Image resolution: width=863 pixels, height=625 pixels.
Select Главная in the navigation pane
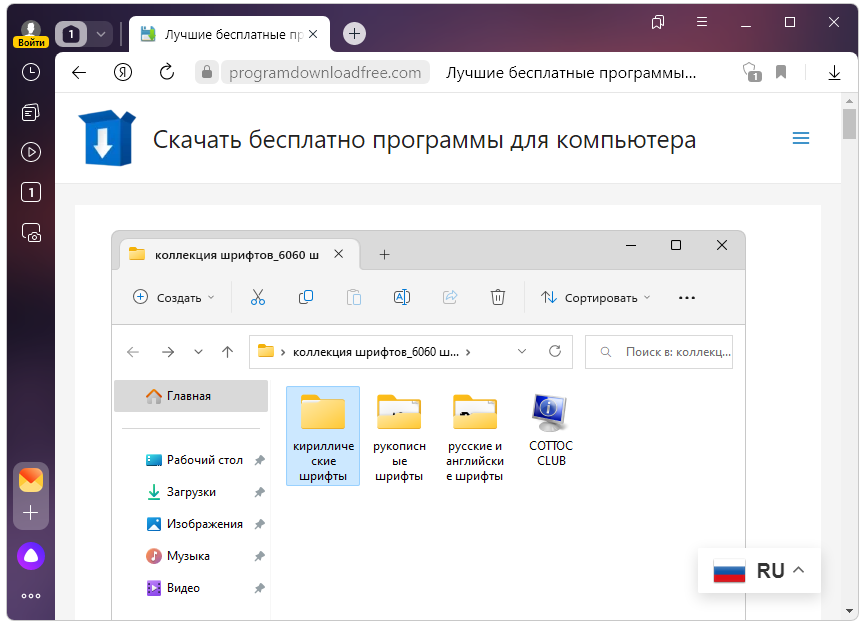(191, 396)
